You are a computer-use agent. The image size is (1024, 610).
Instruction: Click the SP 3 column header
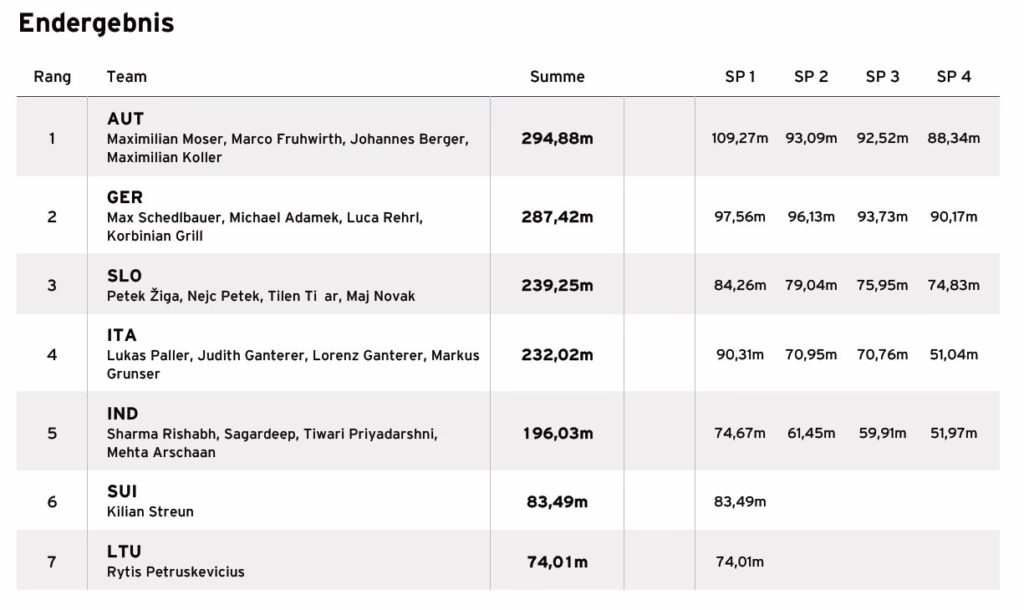(882, 77)
